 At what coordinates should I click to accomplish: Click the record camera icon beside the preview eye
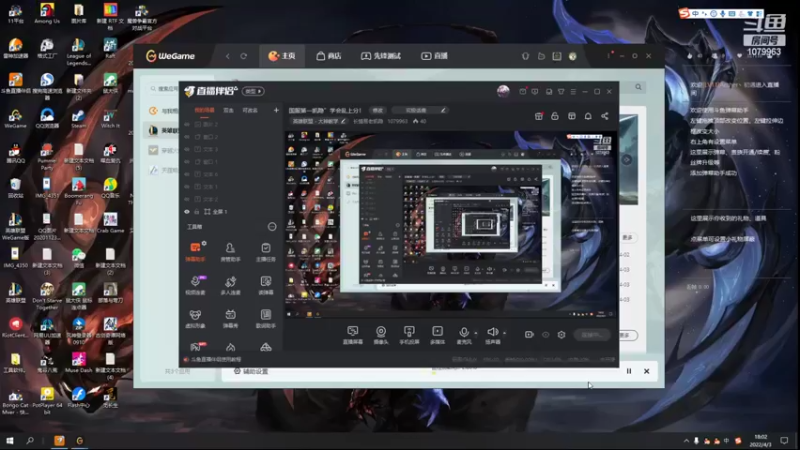tap(529, 335)
